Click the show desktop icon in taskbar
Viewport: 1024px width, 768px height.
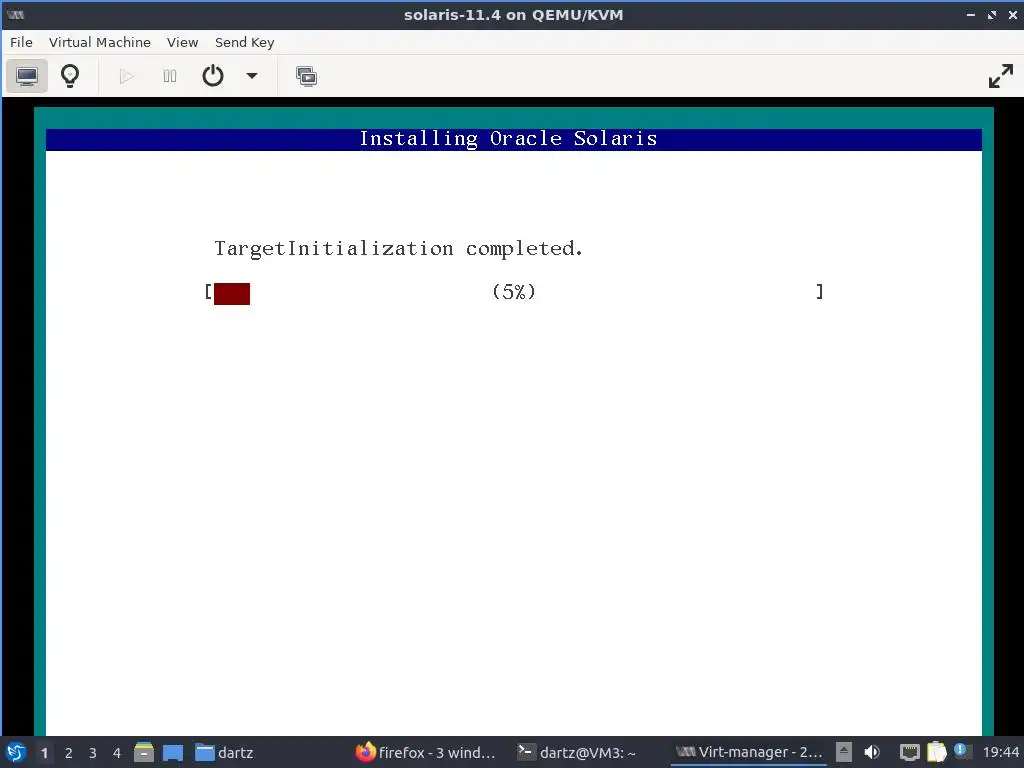[x=173, y=753]
